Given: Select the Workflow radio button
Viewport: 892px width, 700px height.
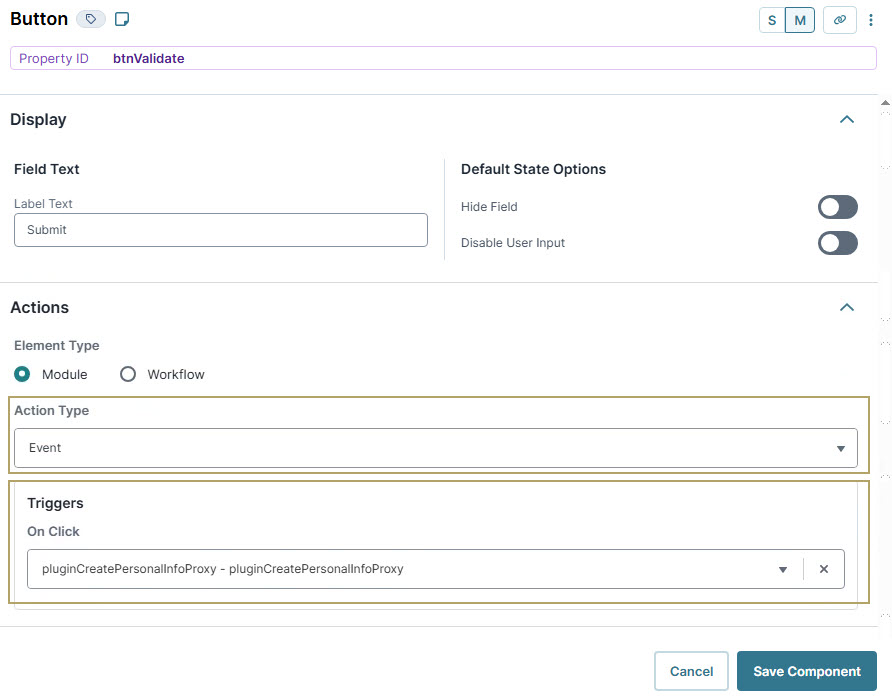Looking at the screenshot, I should [x=128, y=374].
